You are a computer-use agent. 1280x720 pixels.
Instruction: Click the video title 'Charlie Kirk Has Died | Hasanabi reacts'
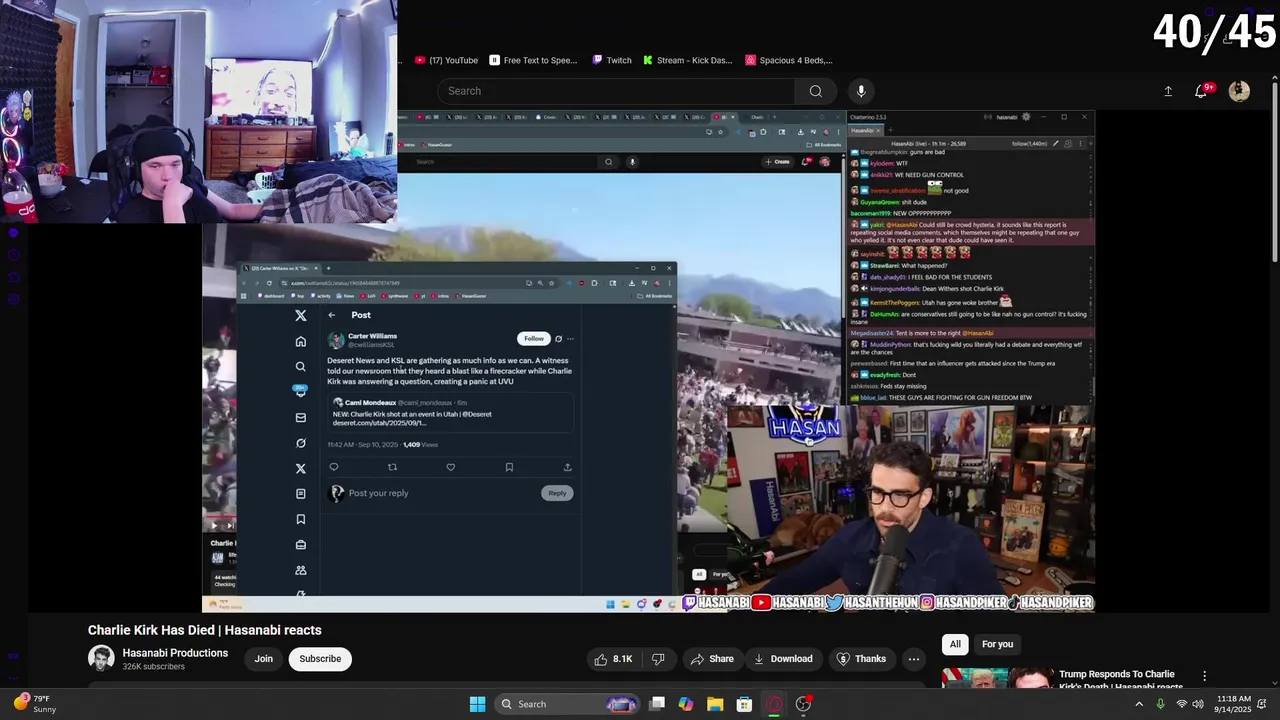click(x=205, y=630)
